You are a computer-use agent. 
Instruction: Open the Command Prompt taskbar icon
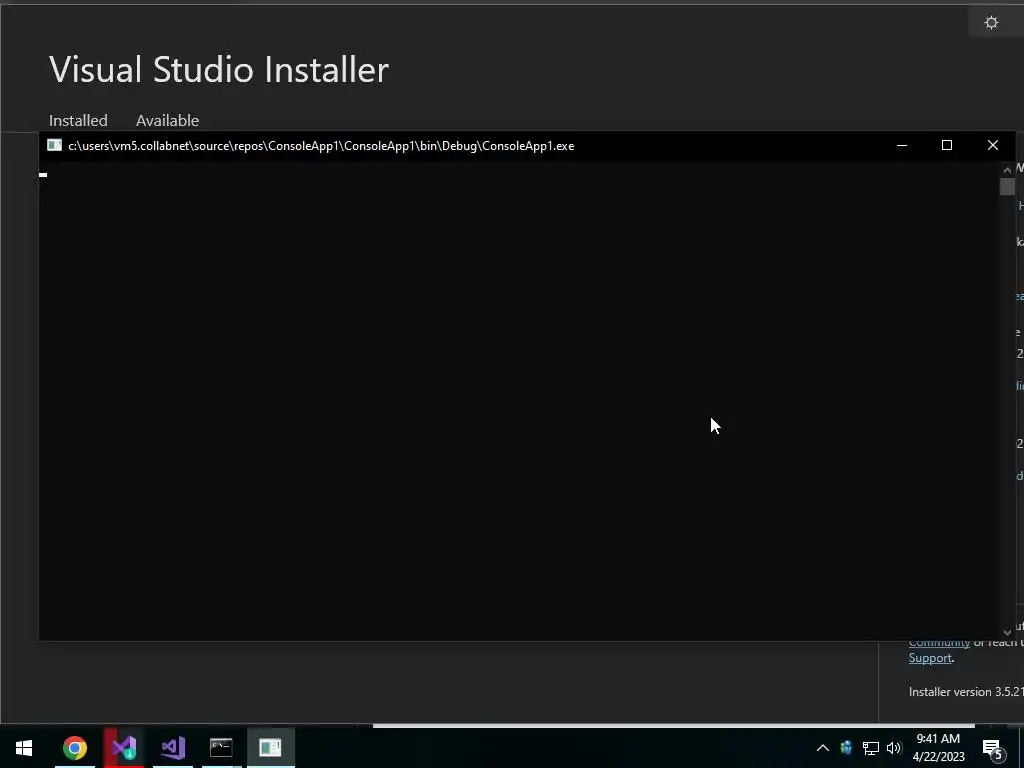pos(221,748)
